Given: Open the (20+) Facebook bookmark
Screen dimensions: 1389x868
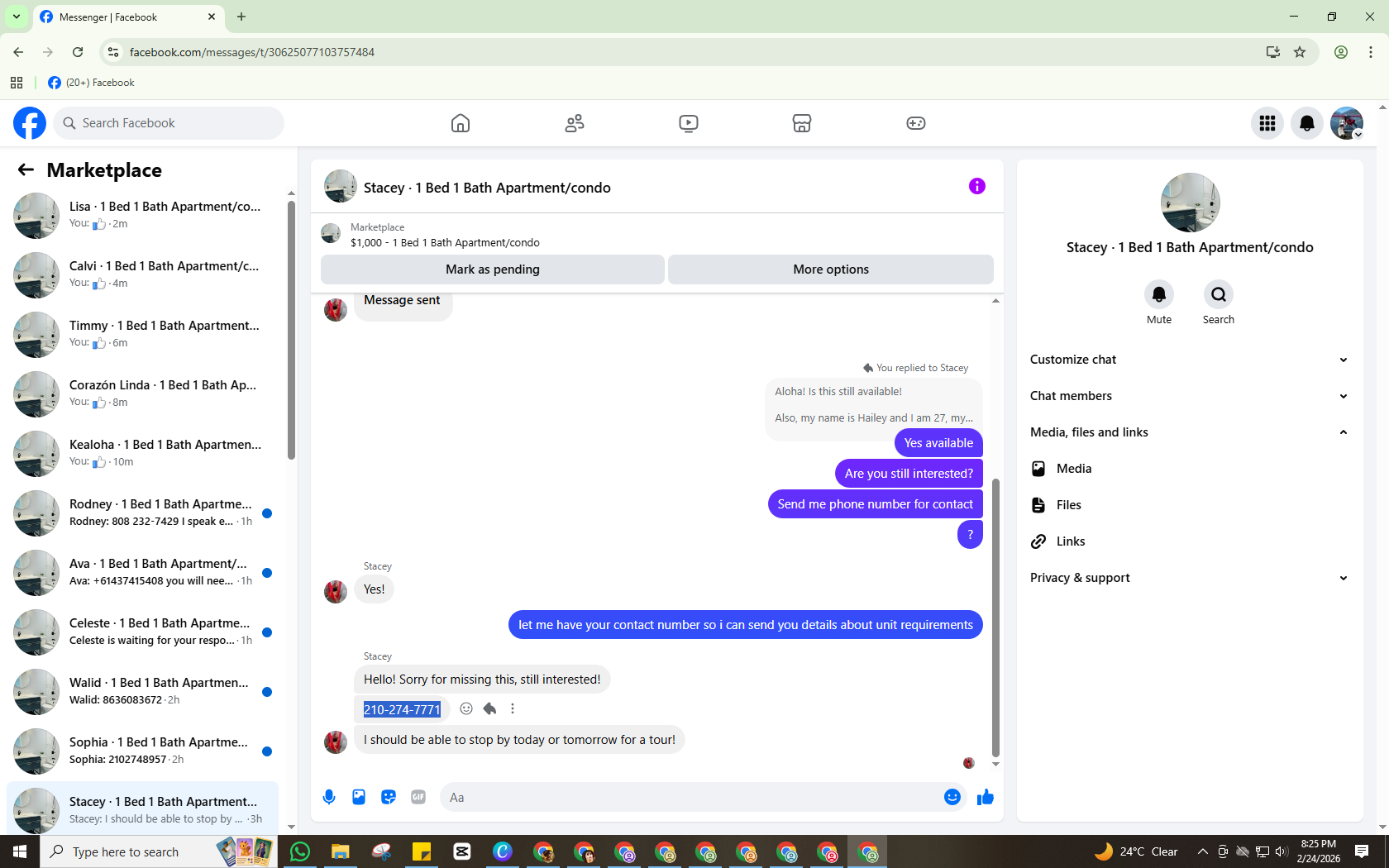Looking at the screenshot, I should [91, 83].
